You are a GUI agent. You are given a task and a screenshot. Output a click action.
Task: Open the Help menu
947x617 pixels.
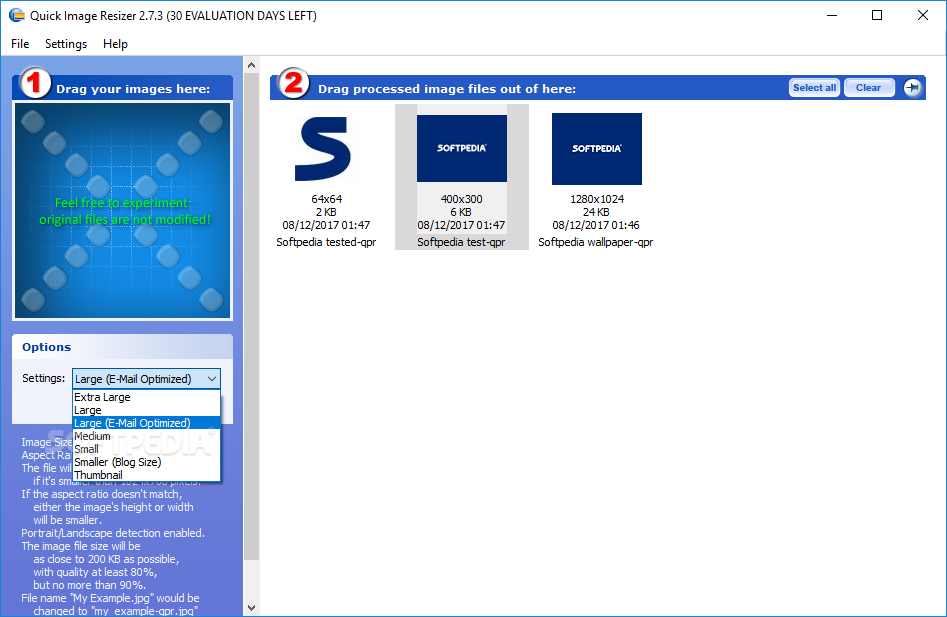pos(115,43)
